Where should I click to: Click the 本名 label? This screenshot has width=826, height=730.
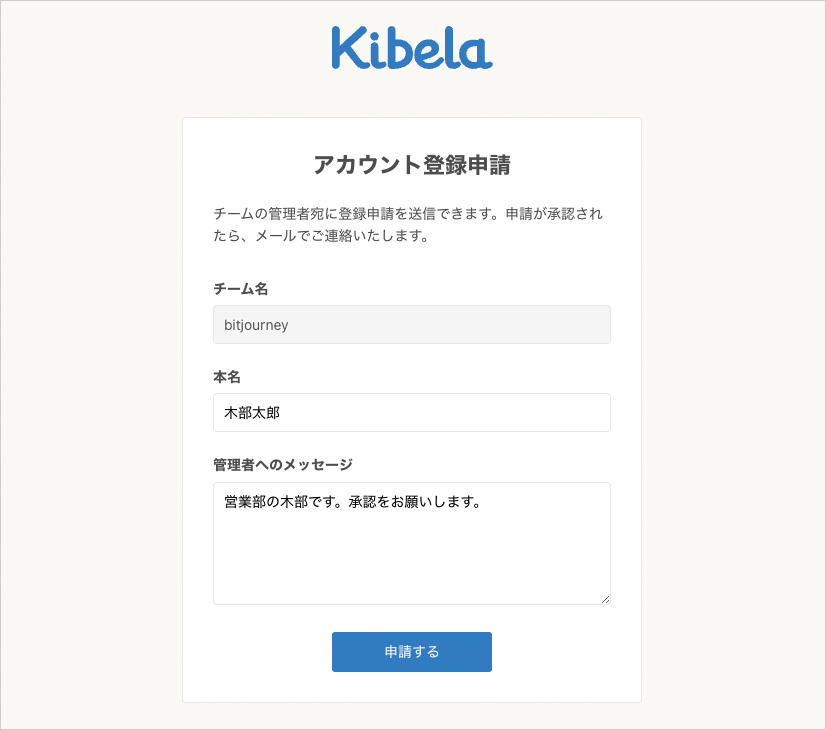pyautogui.click(x=227, y=377)
